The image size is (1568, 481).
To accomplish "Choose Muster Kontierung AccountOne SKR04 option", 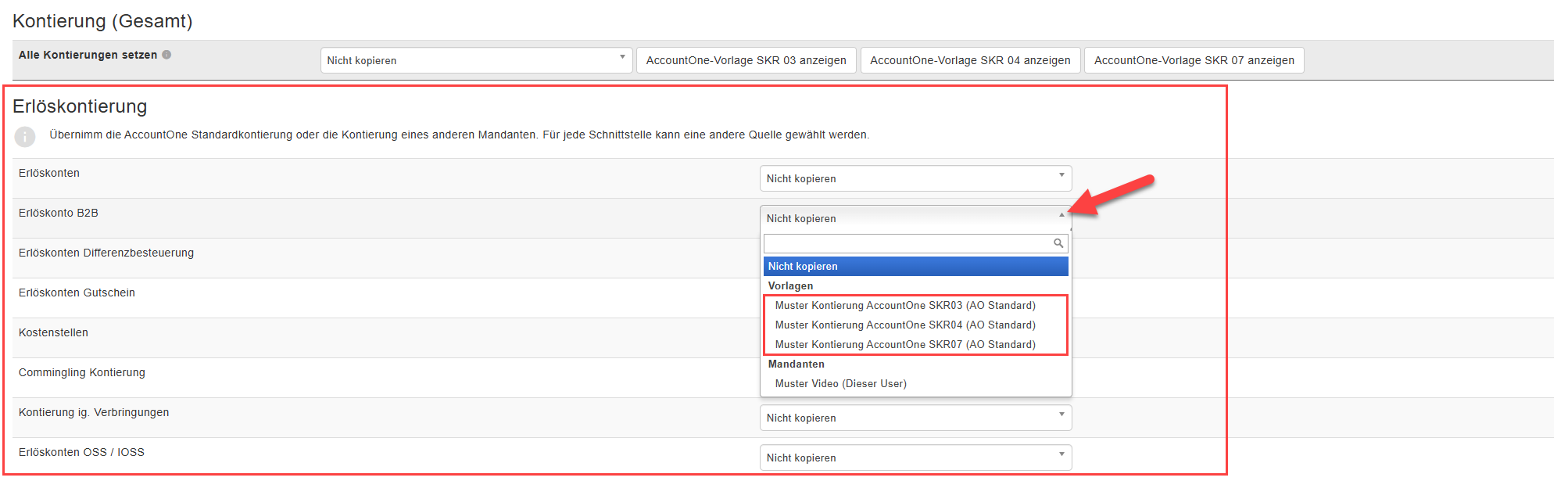I will click(x=915, y=325).
